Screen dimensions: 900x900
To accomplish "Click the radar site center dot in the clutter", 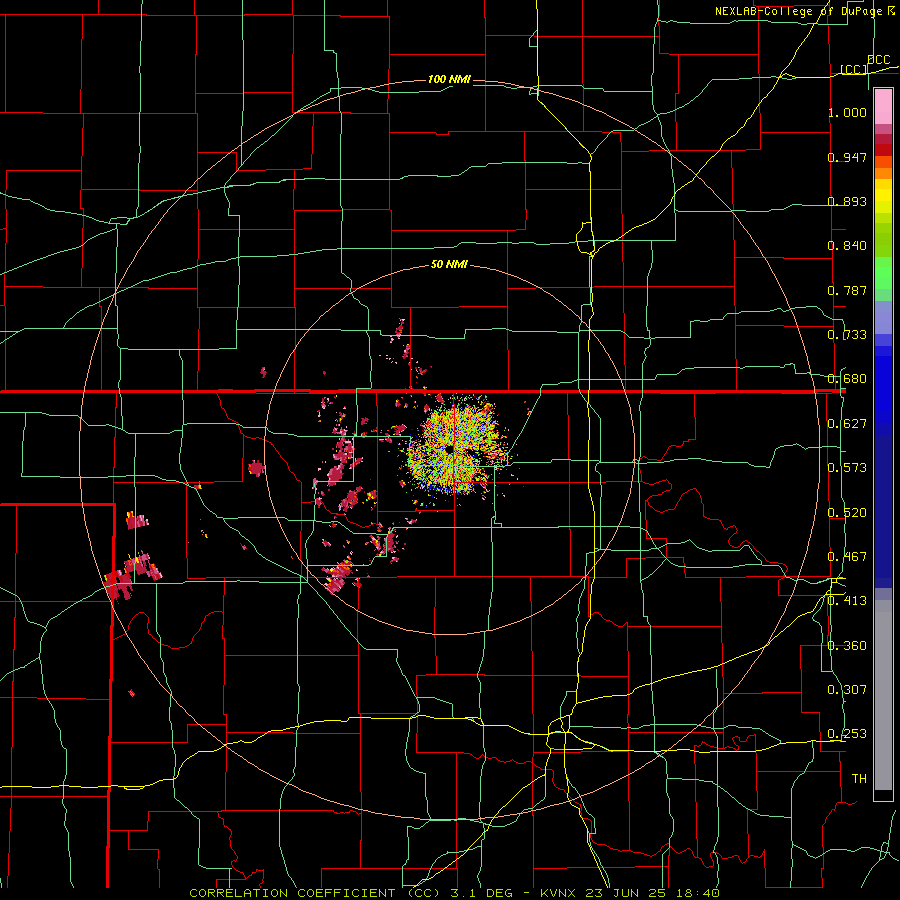I will (448, 449).
